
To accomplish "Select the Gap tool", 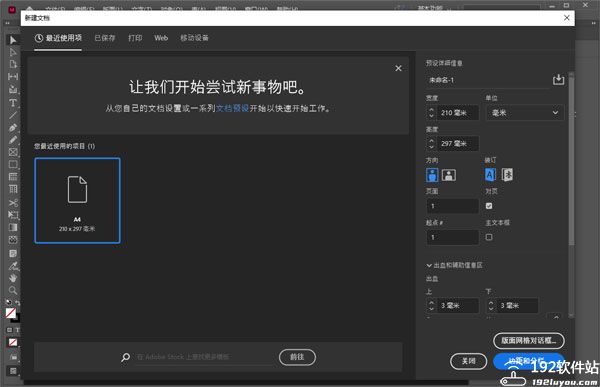I will tap(13, 77).
